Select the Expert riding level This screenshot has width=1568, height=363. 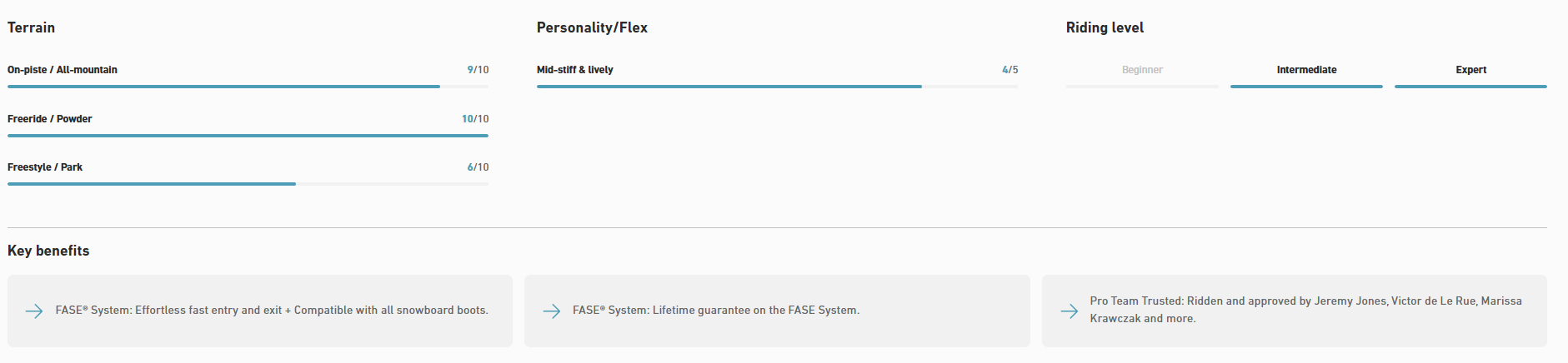pos(1470,70)
